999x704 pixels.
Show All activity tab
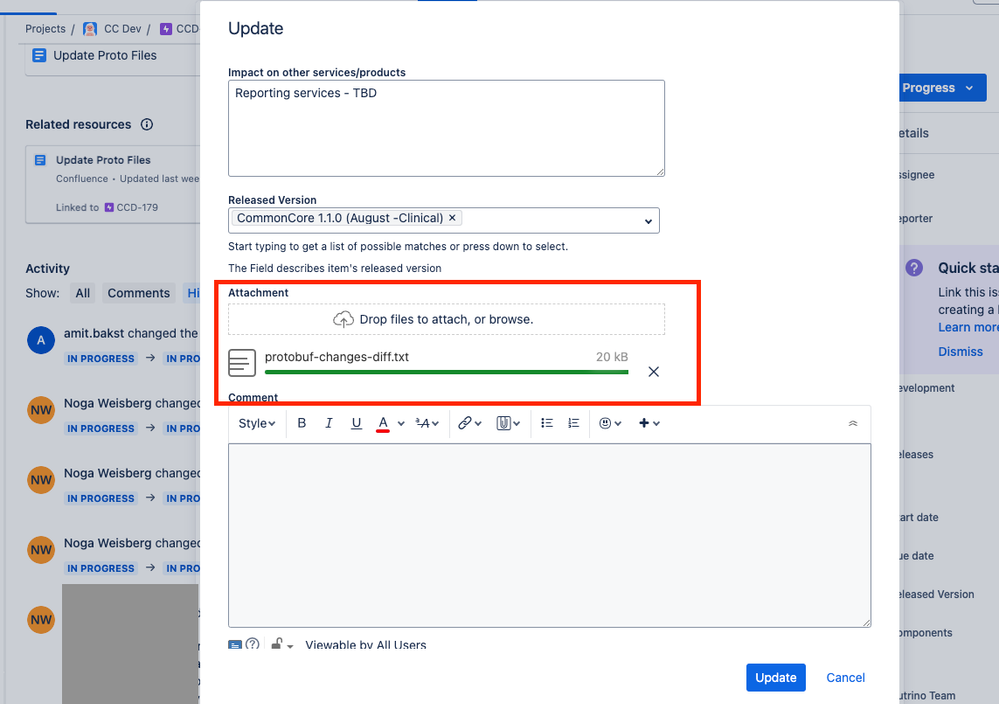pos(83,293)
